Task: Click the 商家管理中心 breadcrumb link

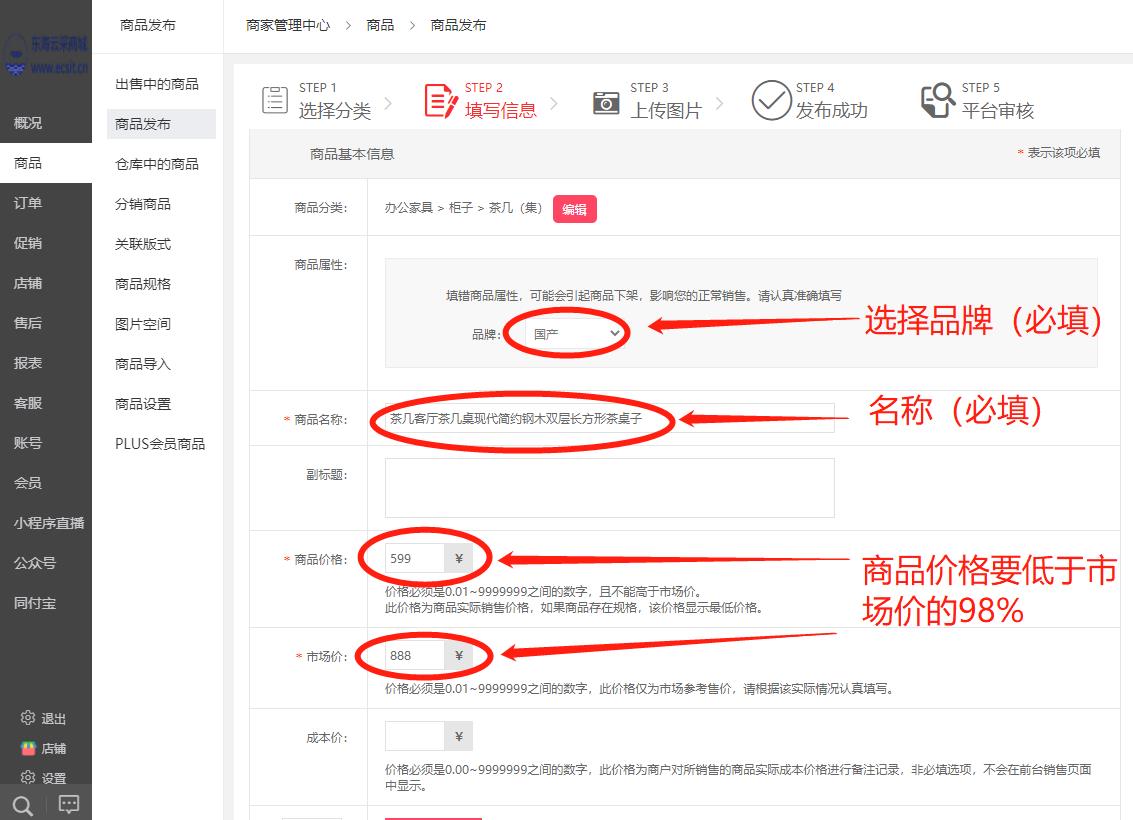Action: [288, 25]
